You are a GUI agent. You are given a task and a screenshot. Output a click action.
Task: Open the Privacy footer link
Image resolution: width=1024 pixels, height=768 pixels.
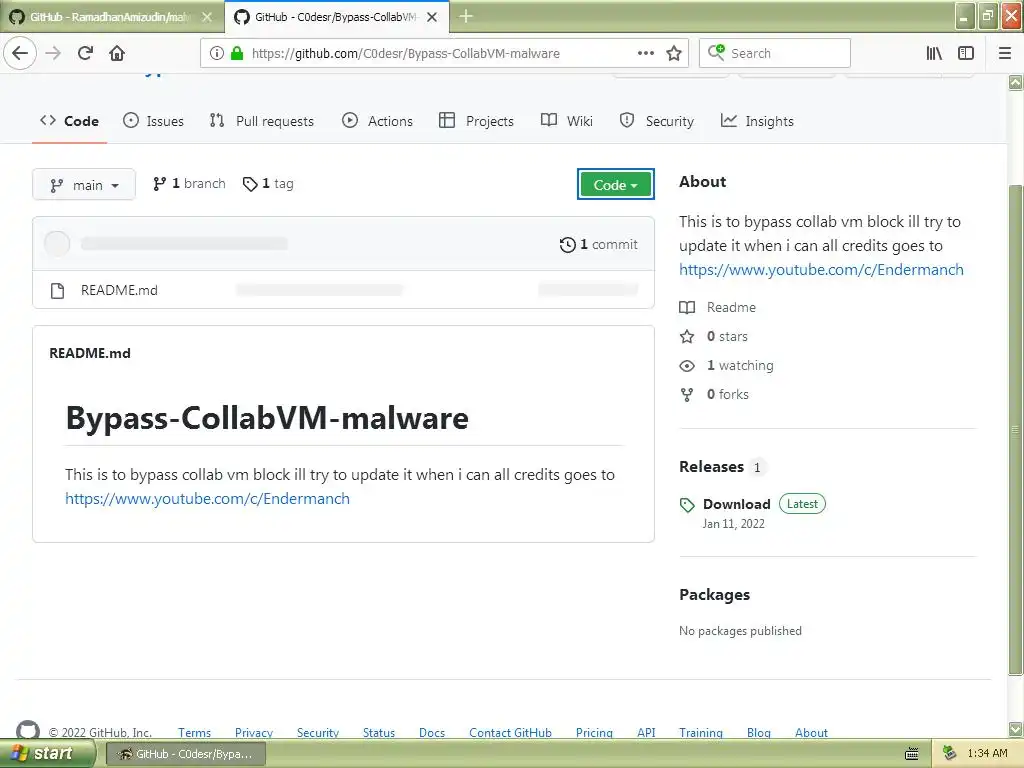pos(254,733)
